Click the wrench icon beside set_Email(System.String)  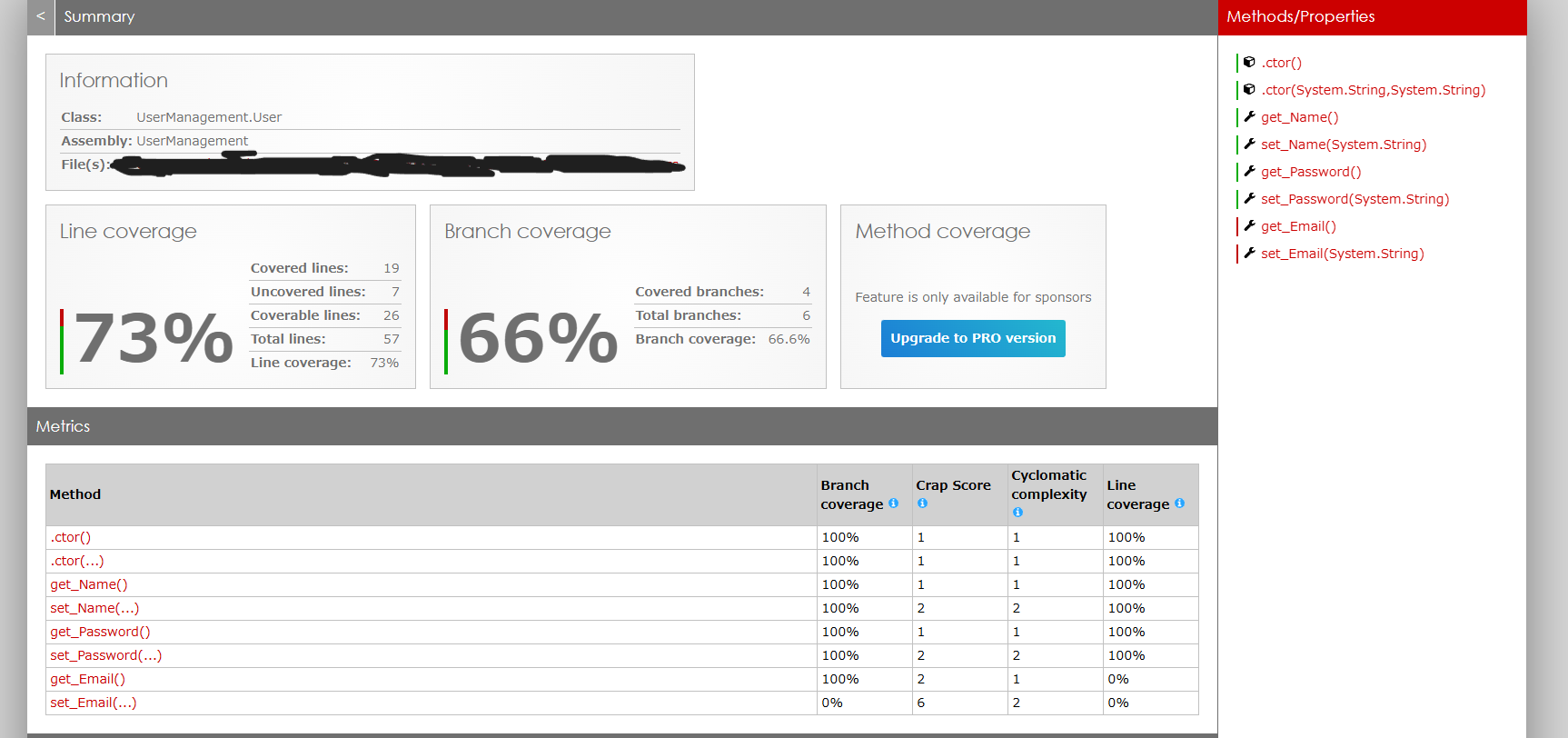tap(1249, 253)
